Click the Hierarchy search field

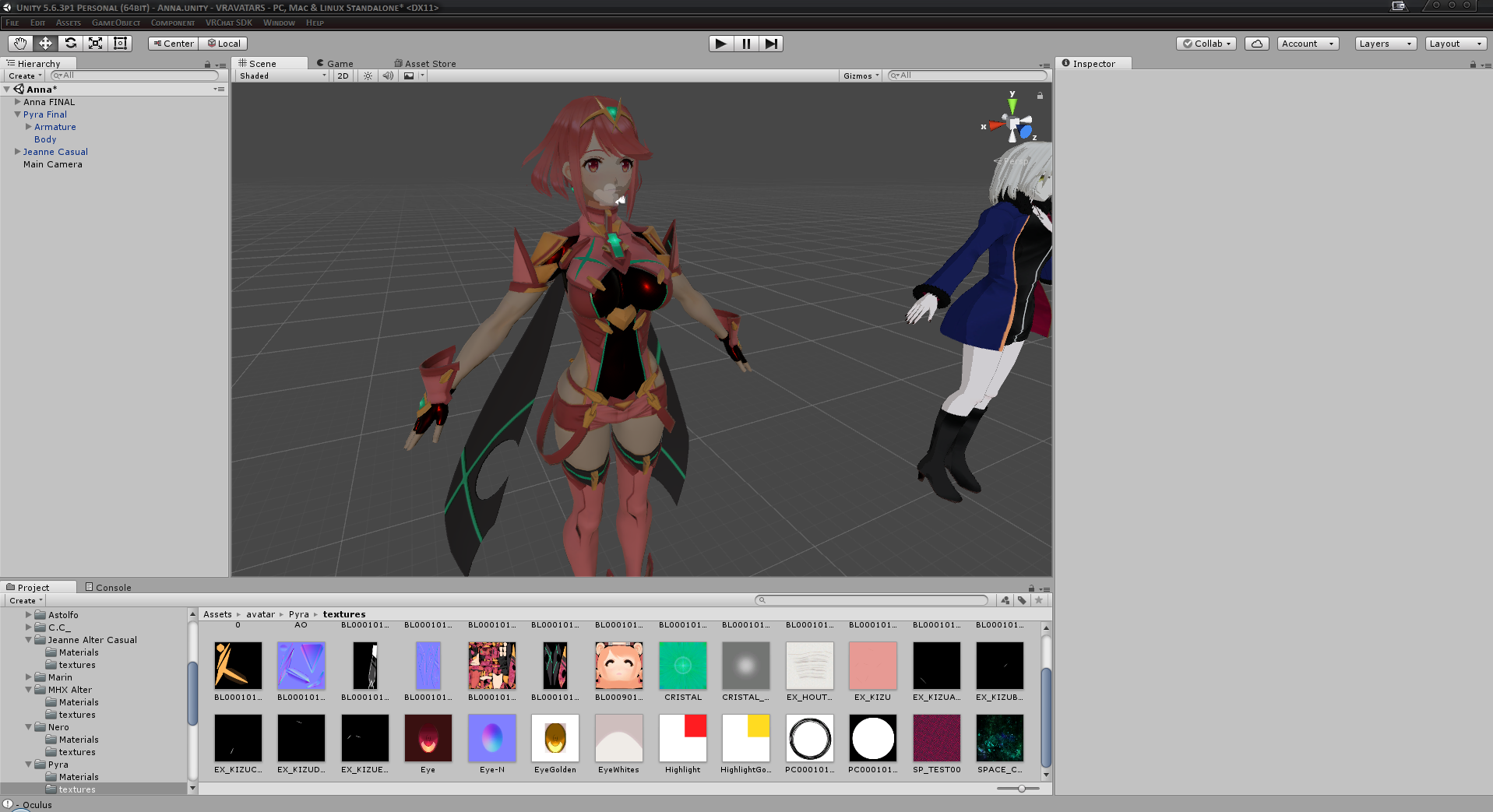[x=135, y=76]
